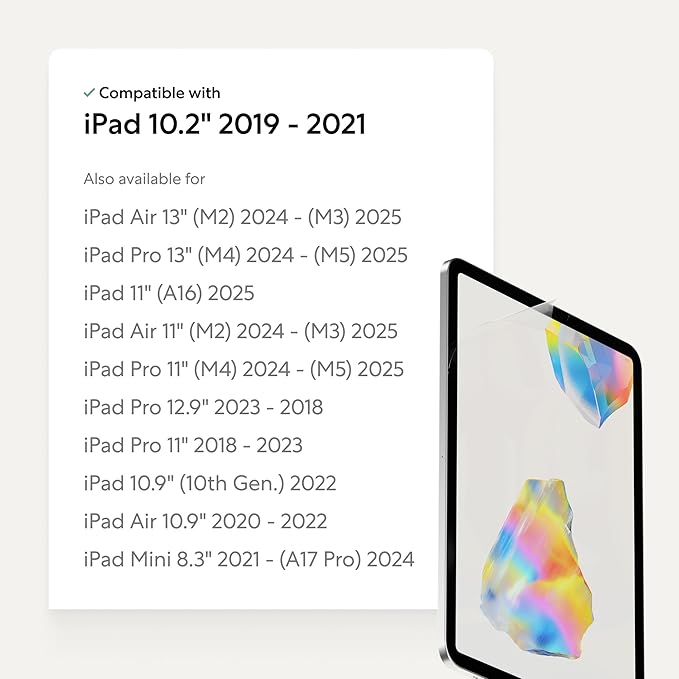Choose iPad Air 11" (M2) 2024 - (M3) 2025

(x=240, y=331)
